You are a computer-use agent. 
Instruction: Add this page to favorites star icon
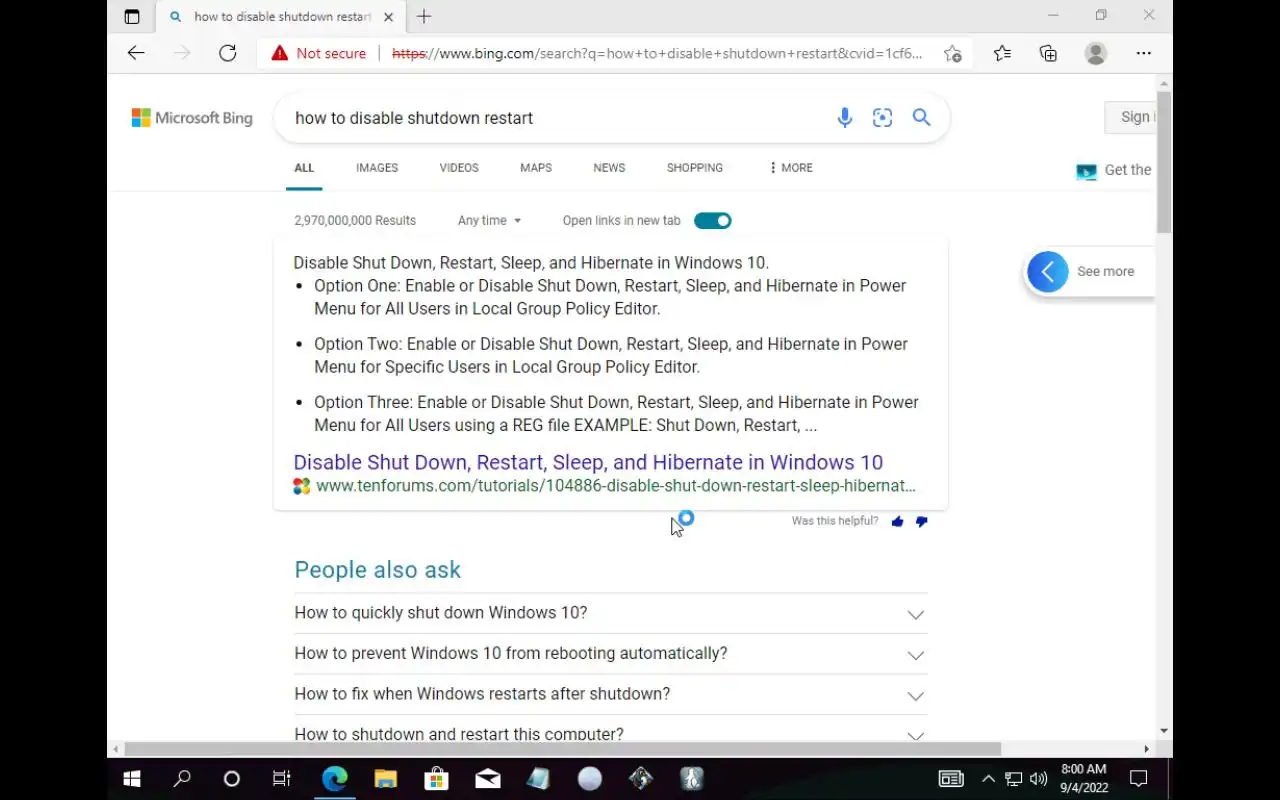pyautogui.click(x=953, y=53)
